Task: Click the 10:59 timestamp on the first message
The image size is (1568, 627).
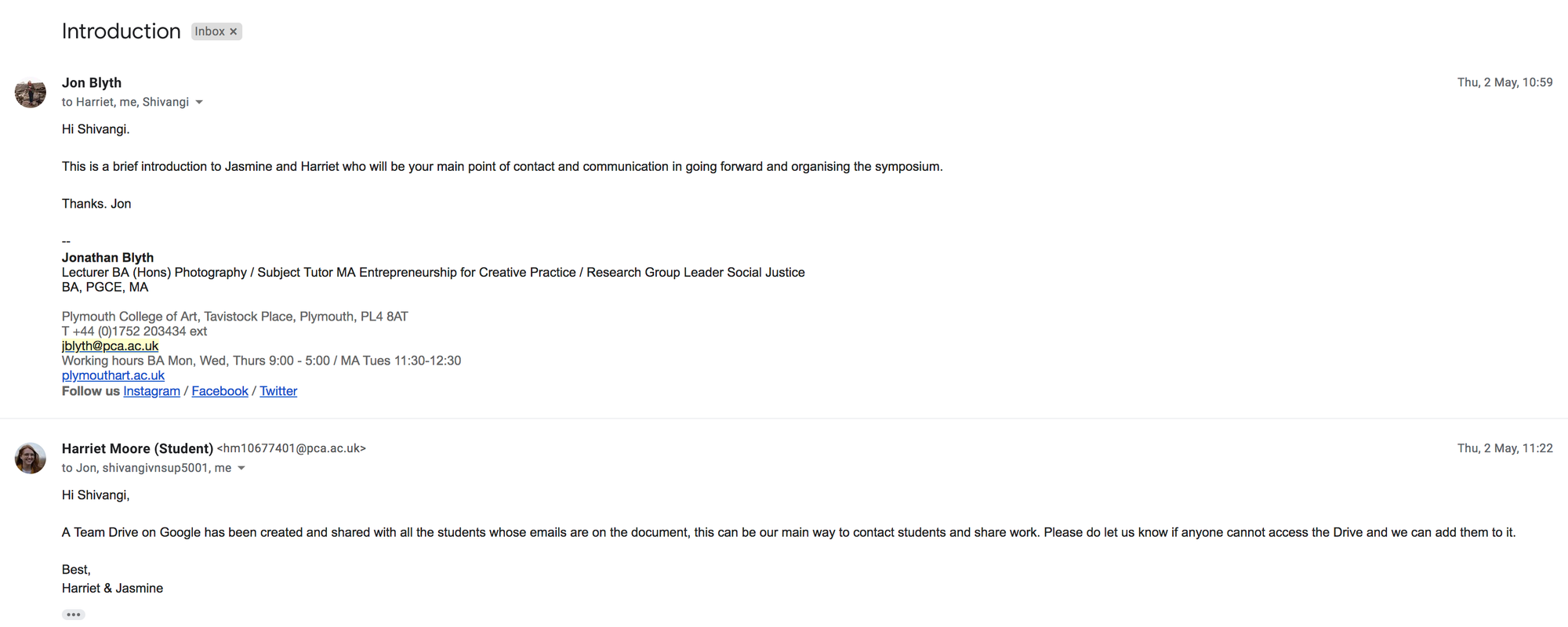Action: (x=1504, y=82)
